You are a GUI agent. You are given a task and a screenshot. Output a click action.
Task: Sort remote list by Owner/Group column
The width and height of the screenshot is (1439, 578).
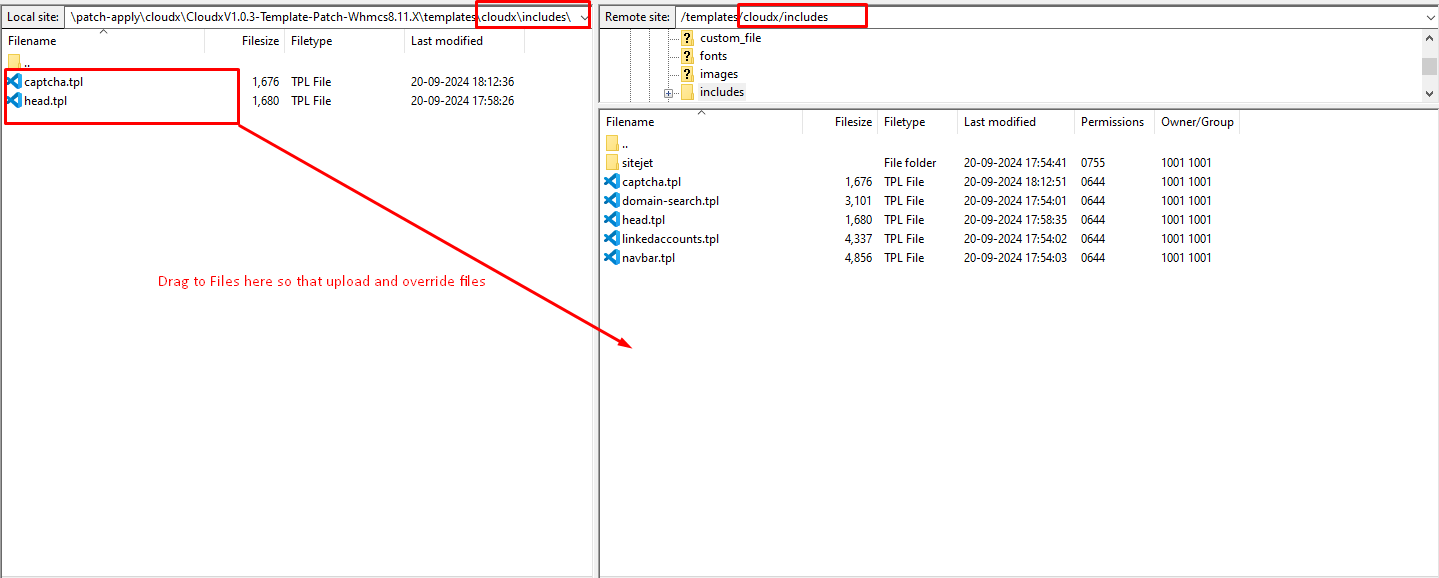coord(1196,122)
